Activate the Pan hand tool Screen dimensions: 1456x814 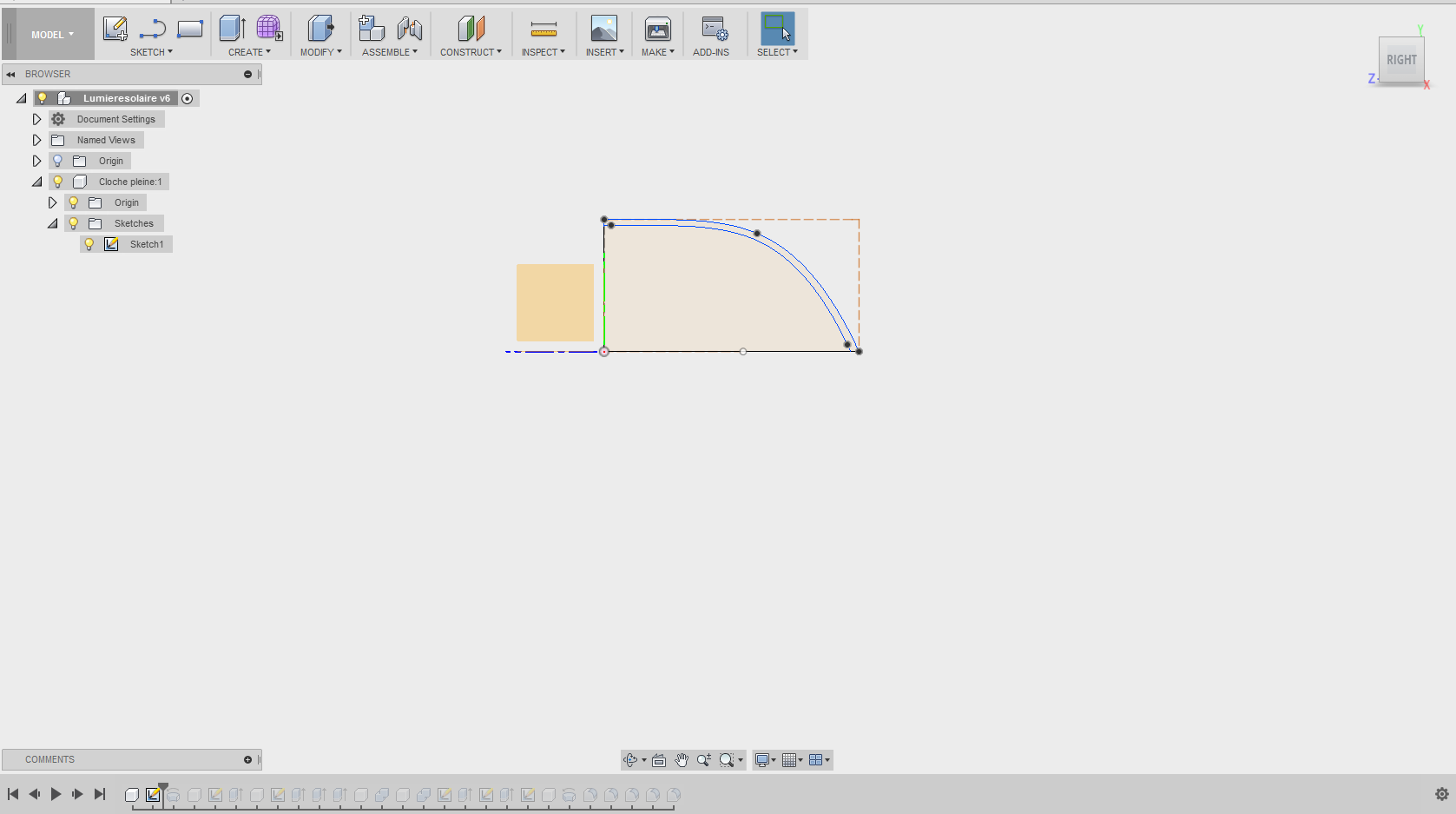pyautogui.click(x=682, y=760)
